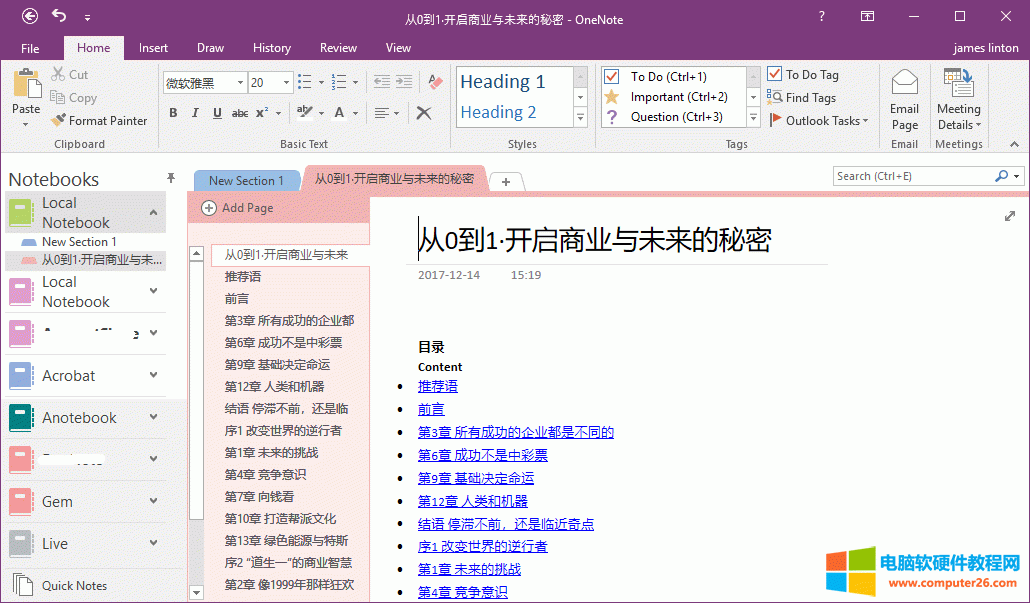Apply the Question (Ctrl+3) tag

(665, 118)
